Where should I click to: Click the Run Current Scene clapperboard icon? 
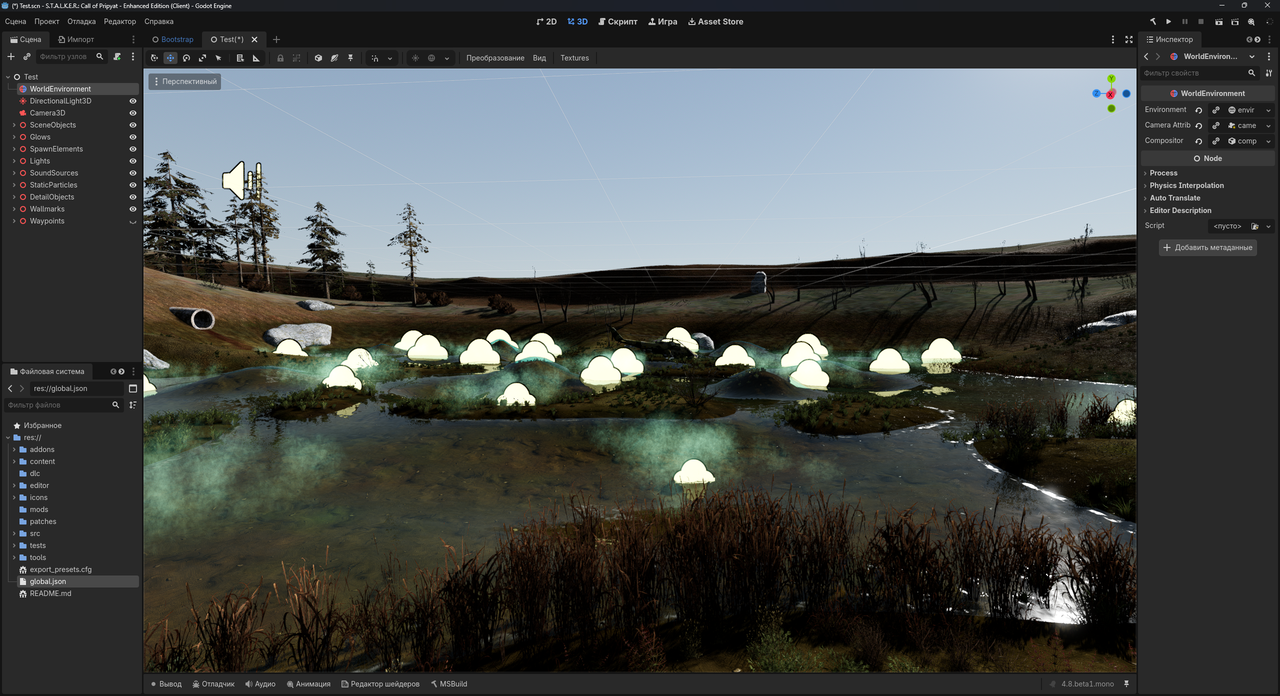pos(1219,21)
